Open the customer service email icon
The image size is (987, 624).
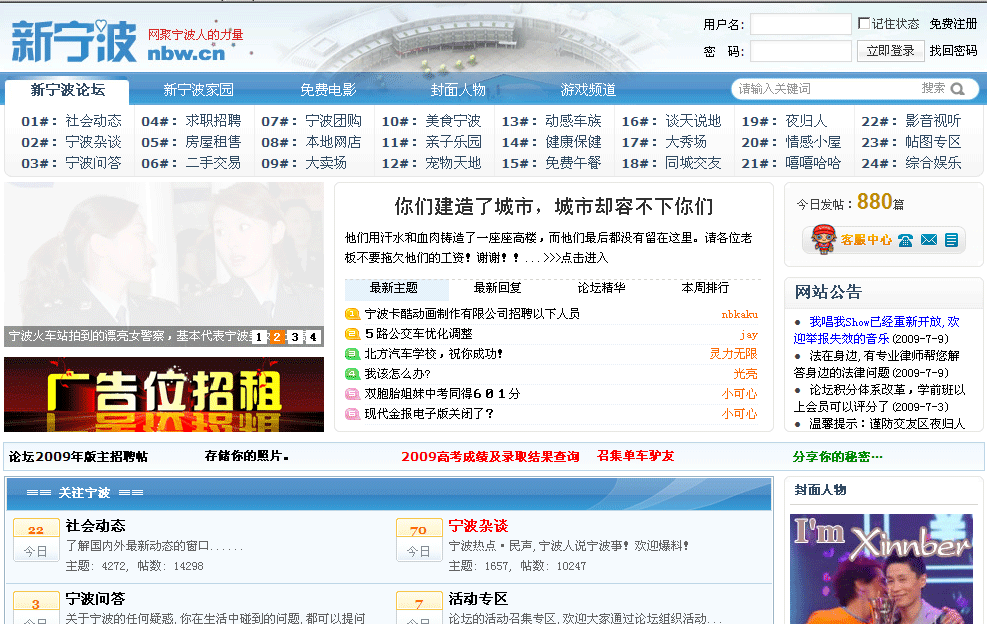(928, 240)
